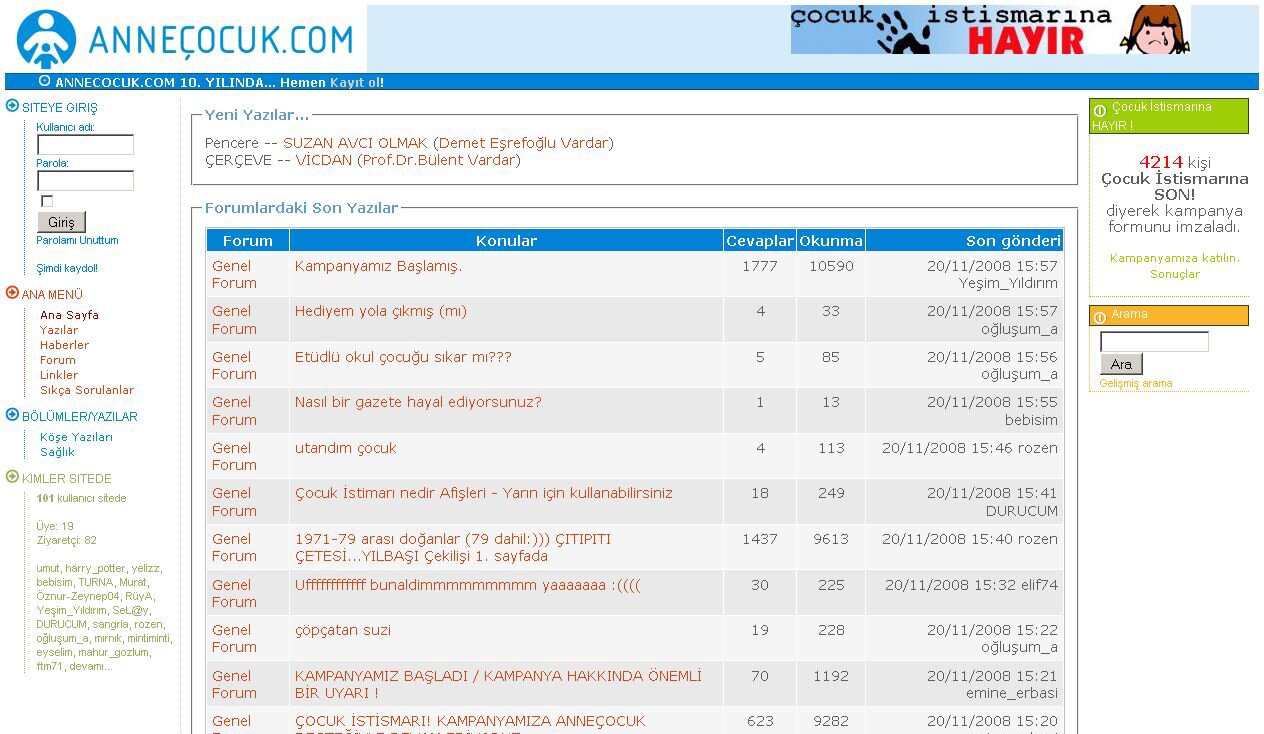The height and width of the screenshot is (734, 1264).
Task: Click the Çocuk İstismarına Hayır panel icon
Action: 1100,111
